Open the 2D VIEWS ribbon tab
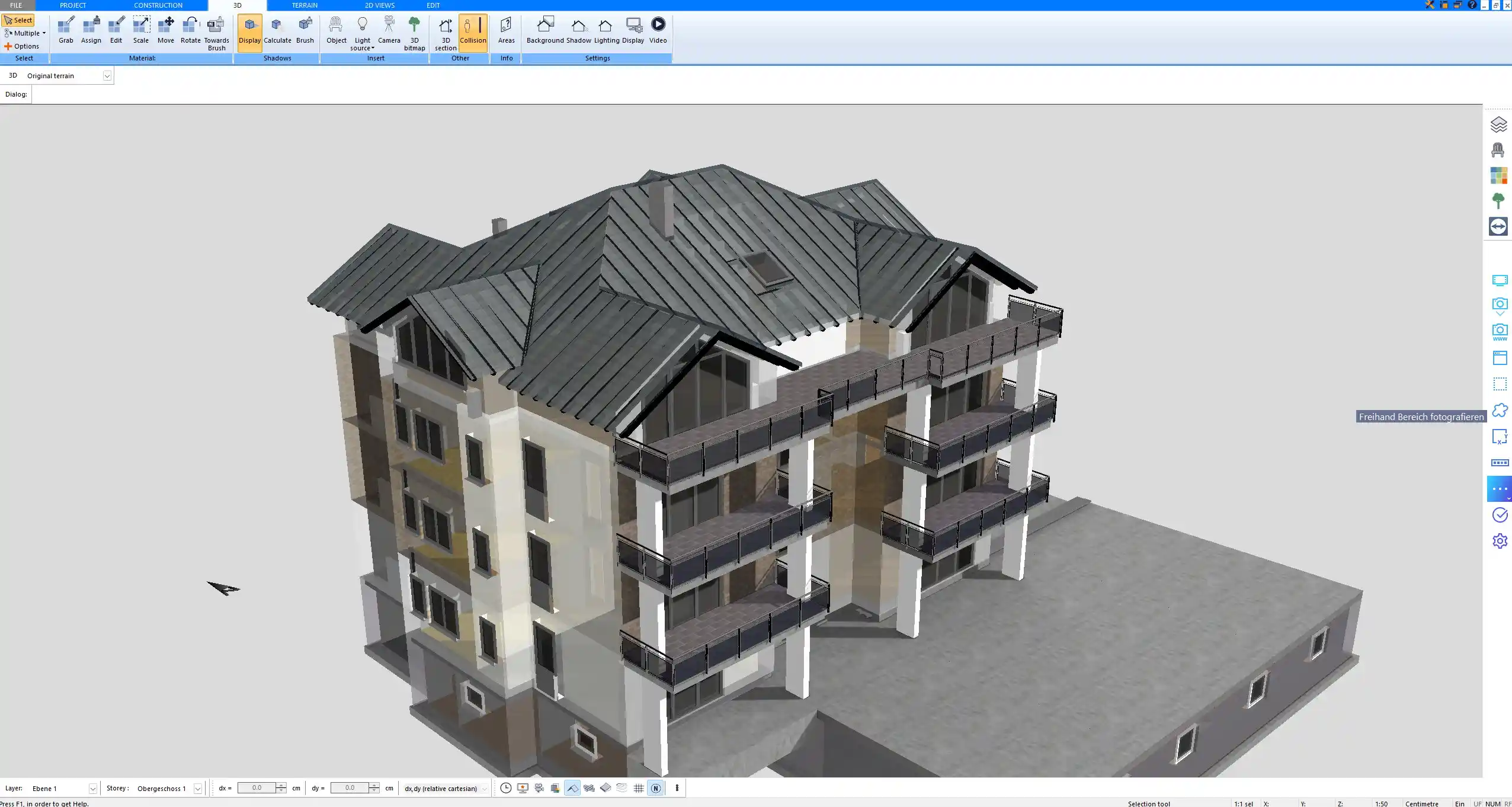Viewport: 1512px width, 807px height. [380, 5]
